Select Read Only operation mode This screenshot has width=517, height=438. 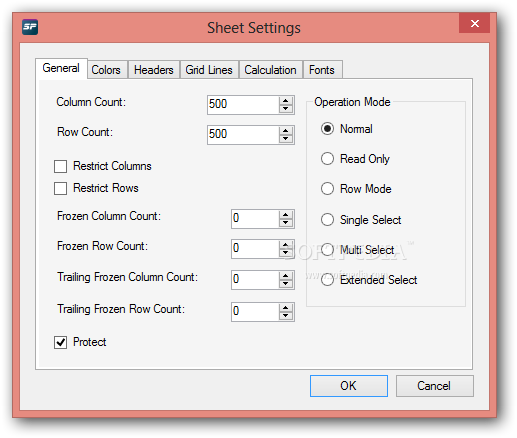pyautogui.click(x=327, y=159)
